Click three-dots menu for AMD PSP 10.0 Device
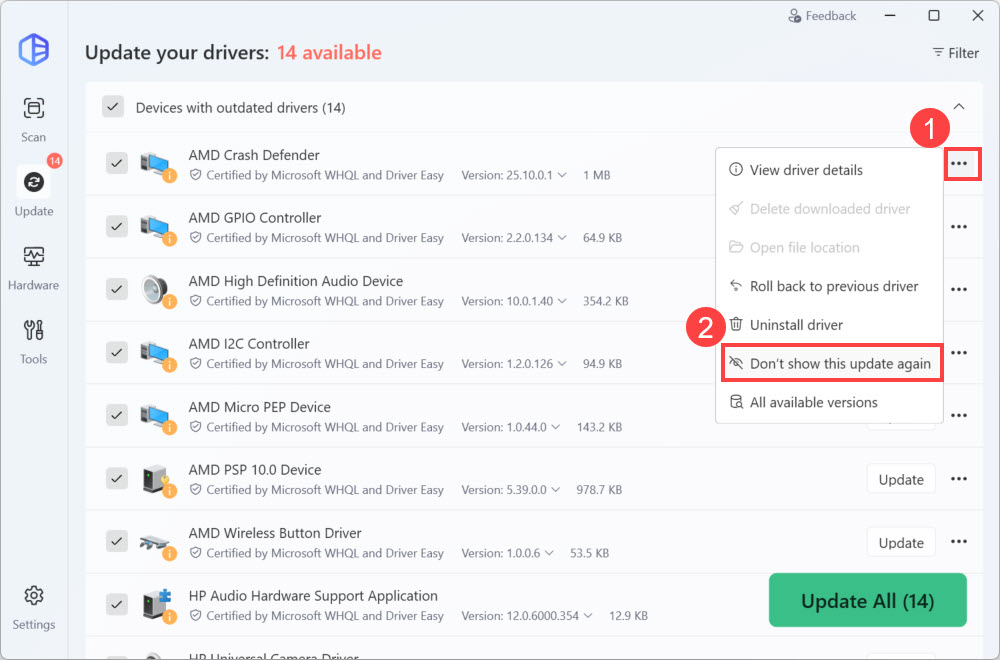Image resolution: width=1000 pixels, height=660 pixels. pyautogui.click(x=959, y=479)
